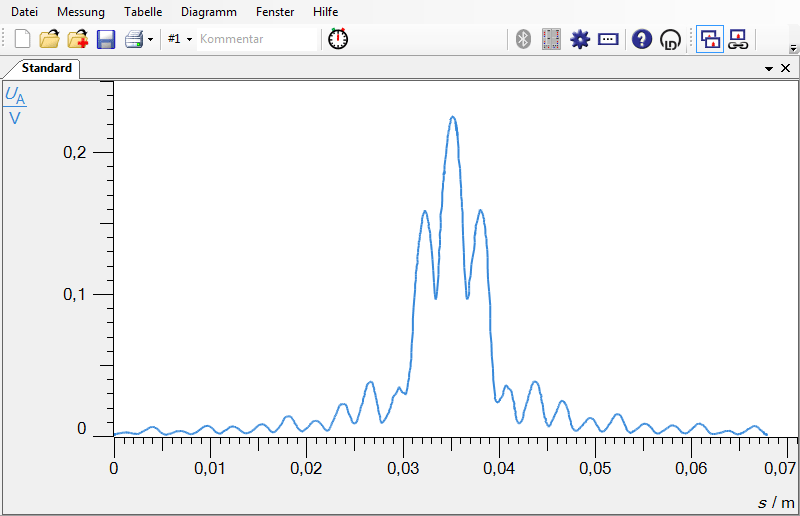Open the Messung menu
Screen dimensions: 800x516
click(81, 12)
